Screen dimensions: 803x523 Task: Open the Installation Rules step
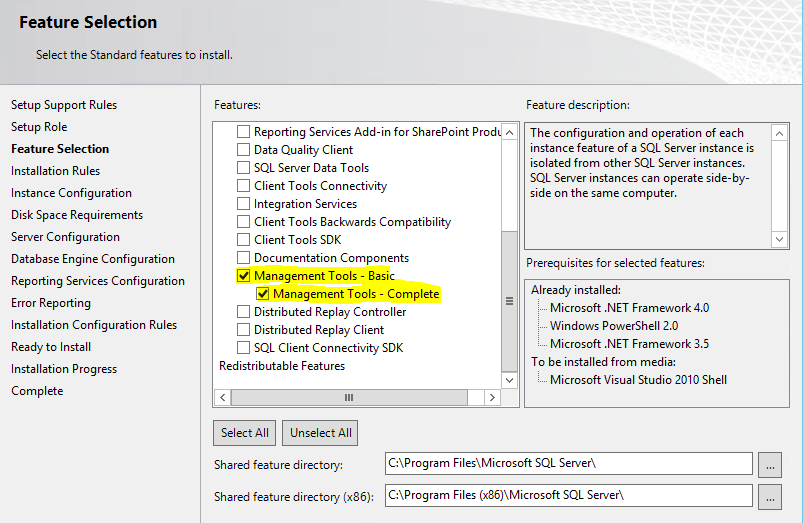(x=55, y=171)
